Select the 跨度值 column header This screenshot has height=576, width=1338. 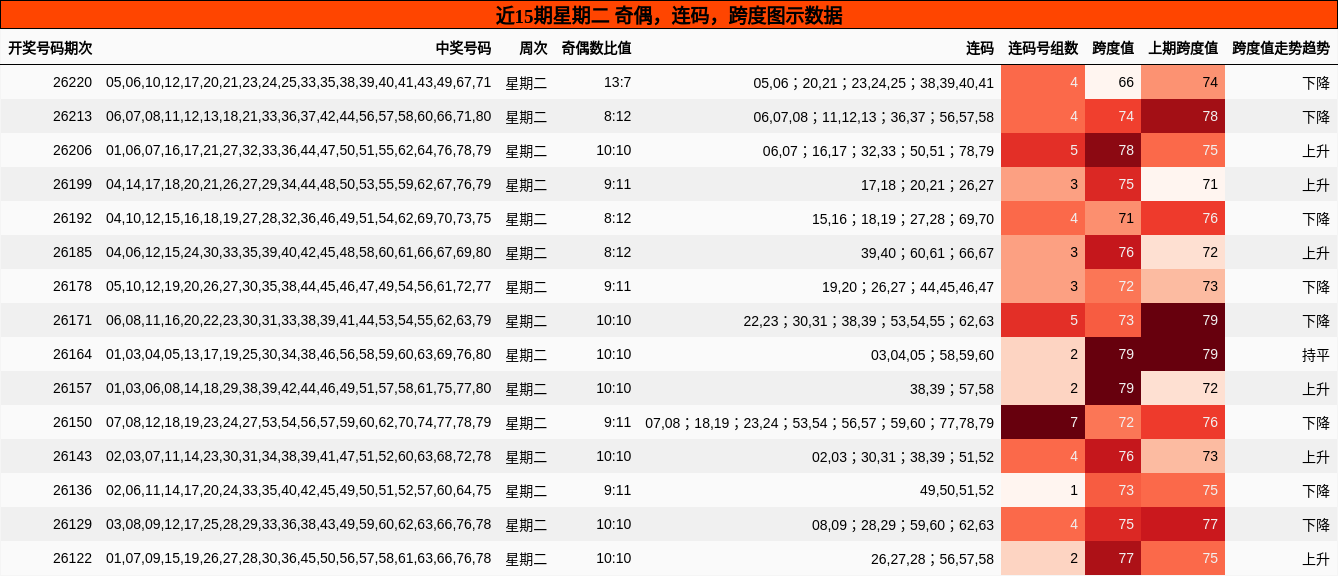point(1113,48)
